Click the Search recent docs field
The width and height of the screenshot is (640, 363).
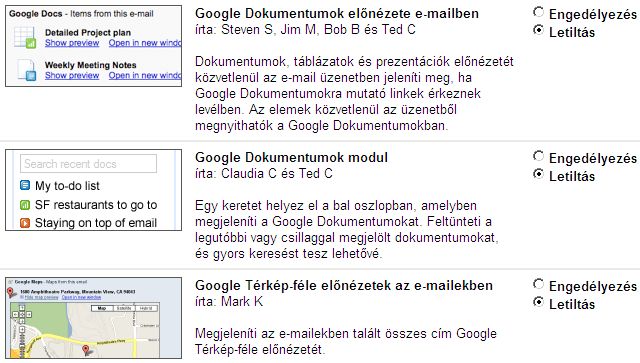tap(88, 164)
